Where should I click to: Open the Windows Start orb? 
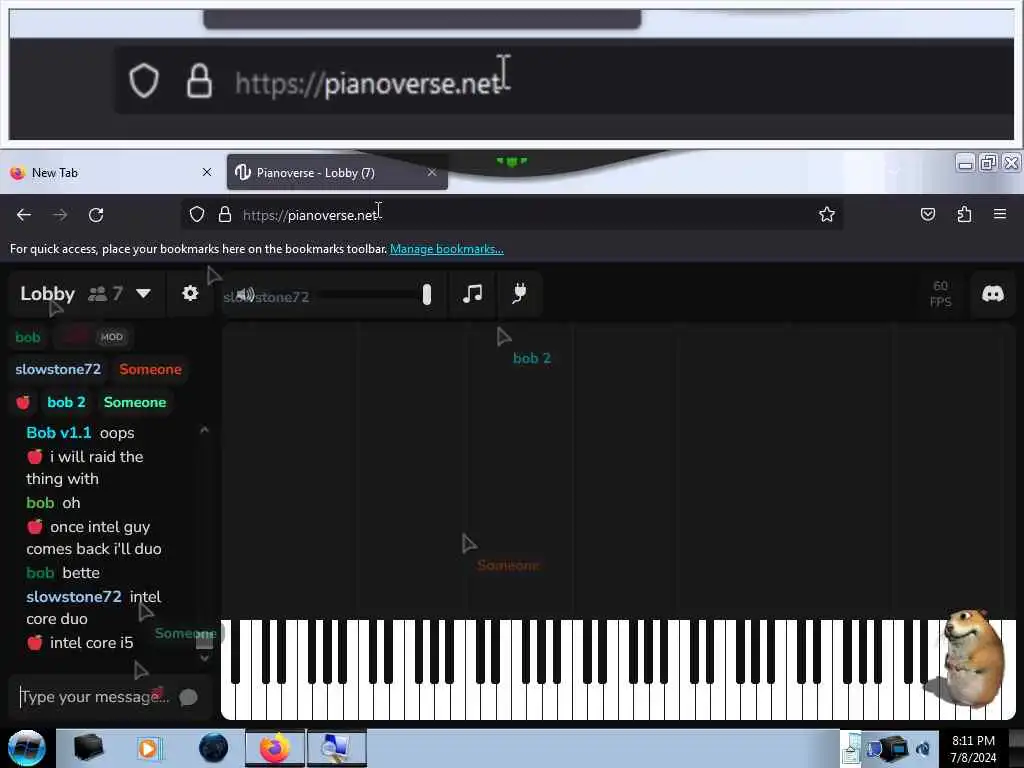click(27, 748)
